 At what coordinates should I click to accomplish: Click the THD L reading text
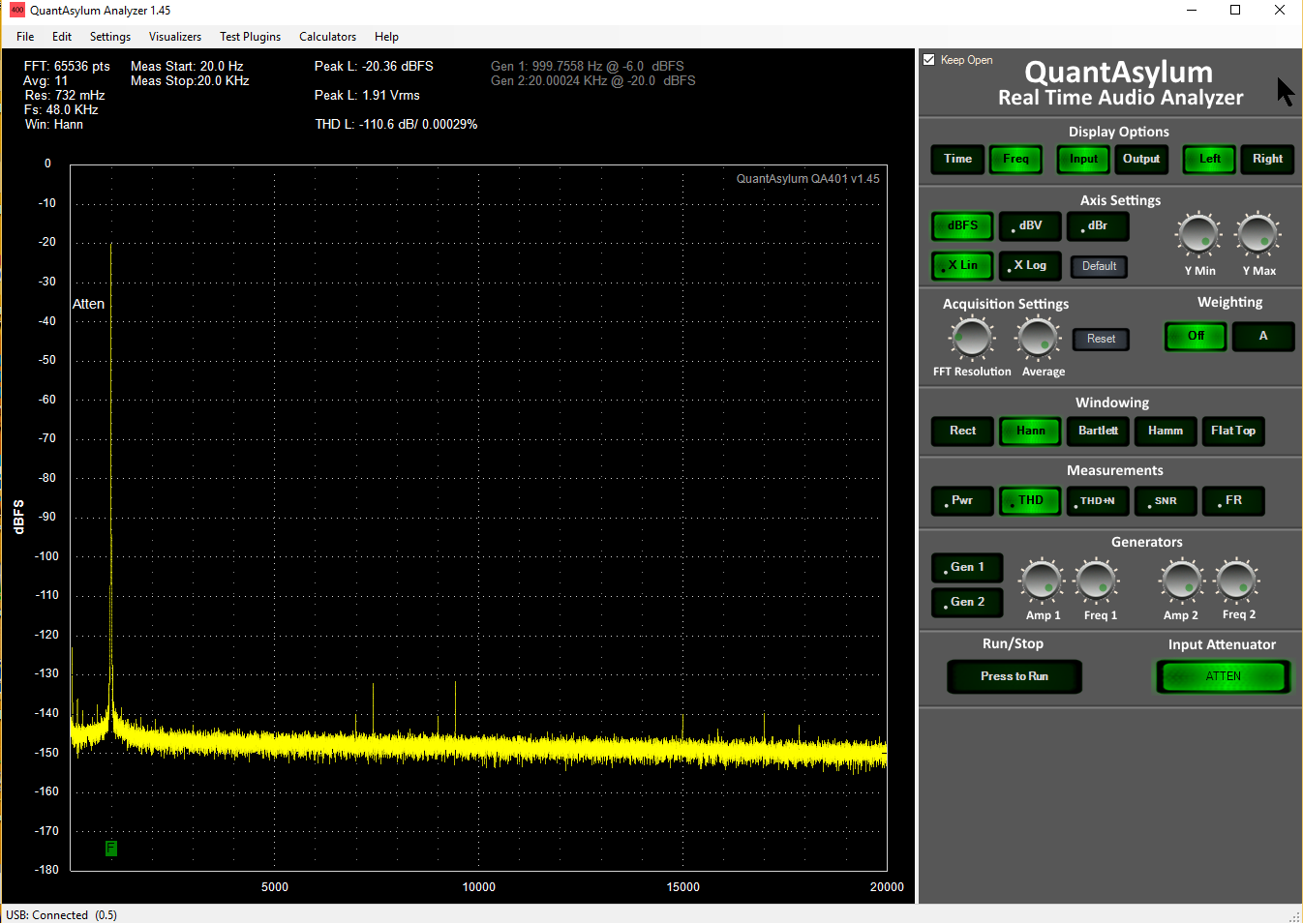click(x=396, y=125)
